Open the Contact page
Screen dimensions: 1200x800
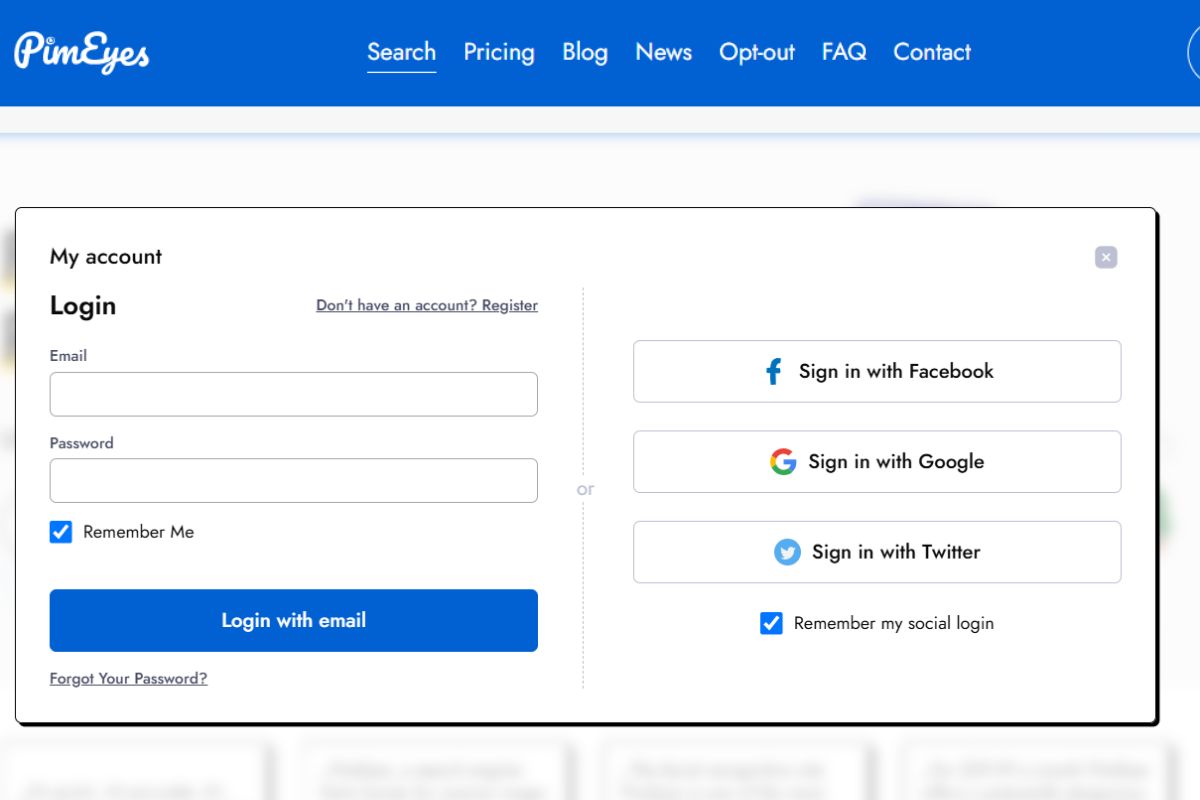931,52
